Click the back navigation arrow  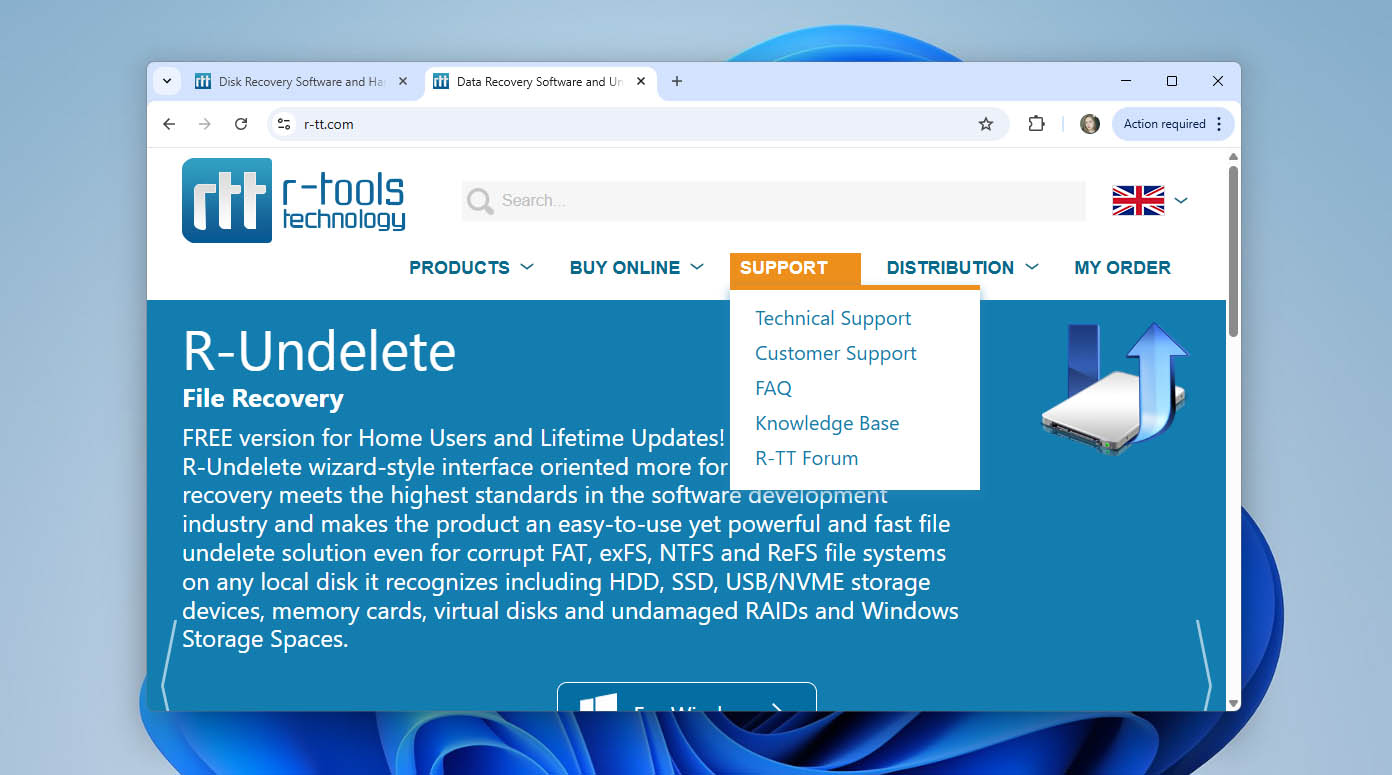(169, 124)
